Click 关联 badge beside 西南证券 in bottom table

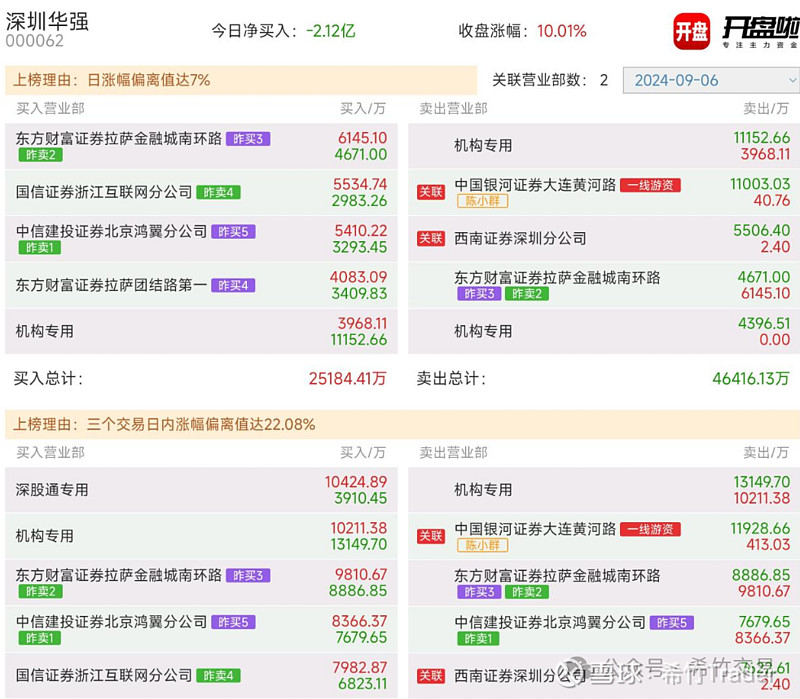(431, 676)
